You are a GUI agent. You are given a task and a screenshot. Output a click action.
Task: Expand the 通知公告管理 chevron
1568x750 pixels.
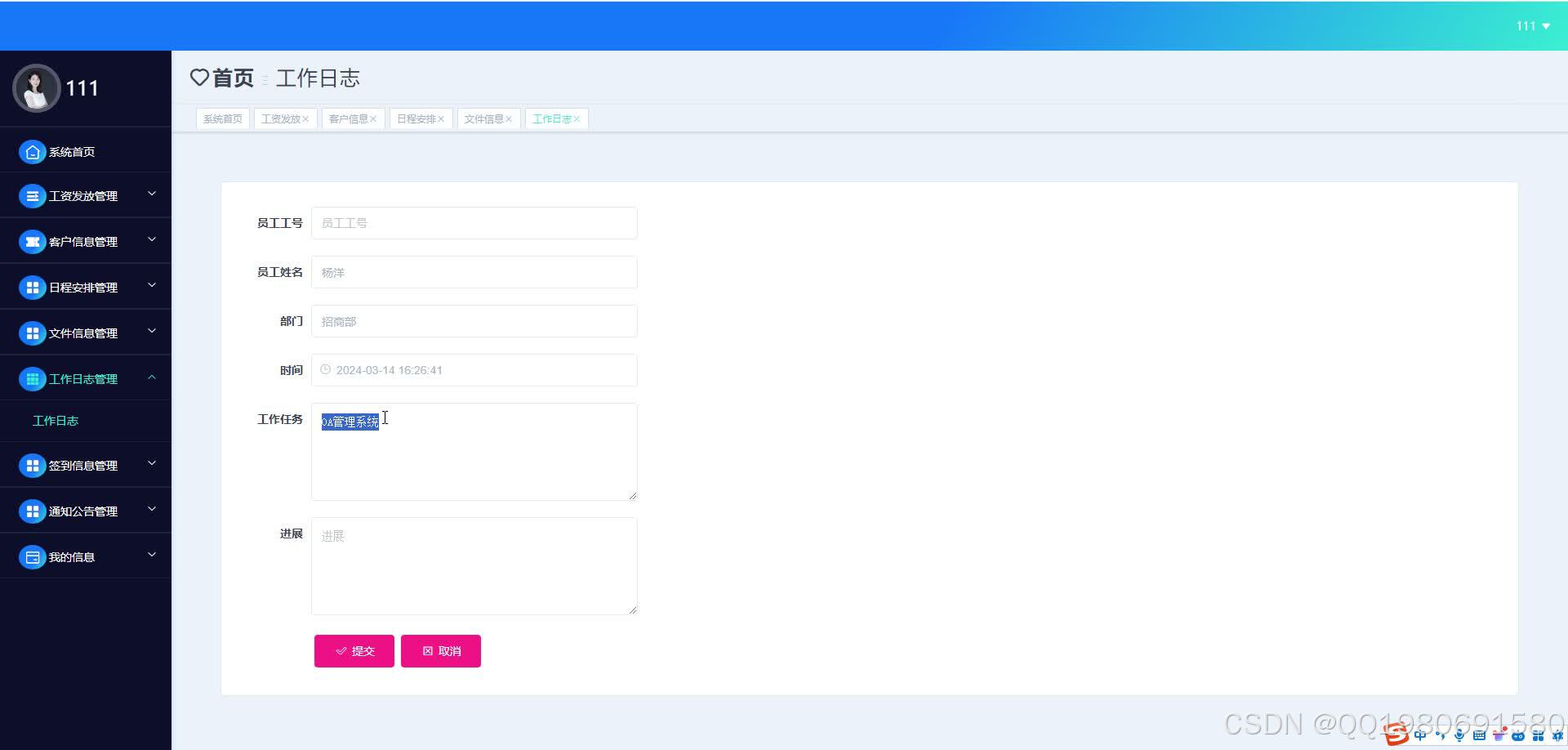click(151, 510)
